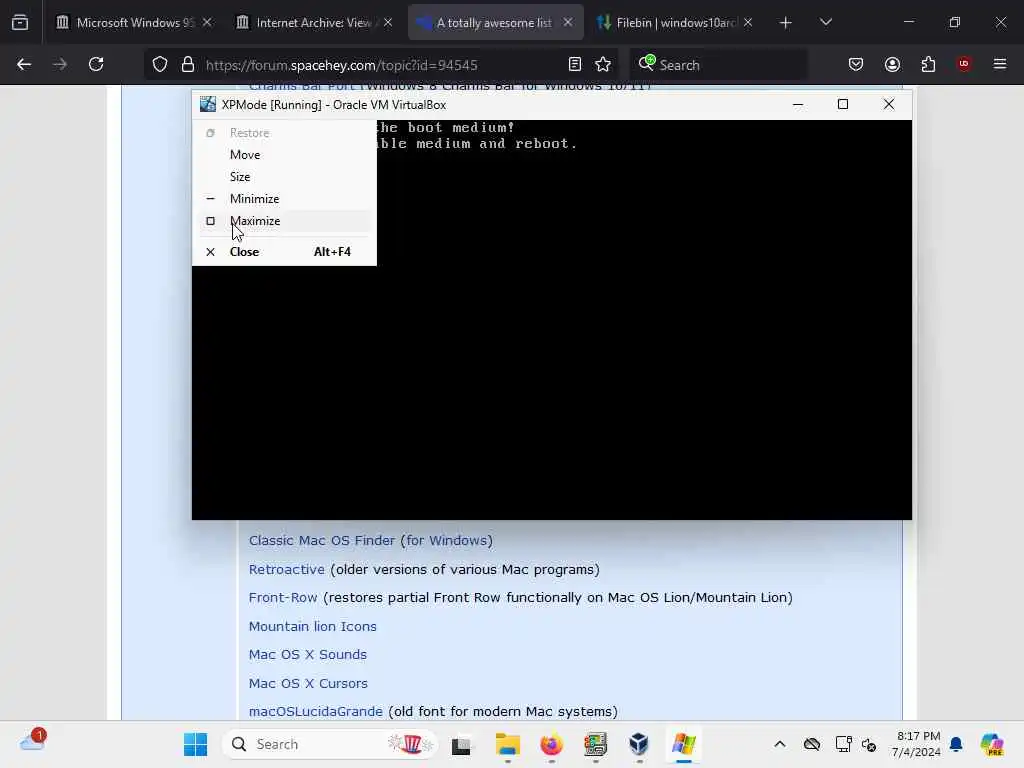The width and height of the screenshot is (1024, 768).
Task: Switch to Internet Archive: View tab
Action: pos(312,22)
